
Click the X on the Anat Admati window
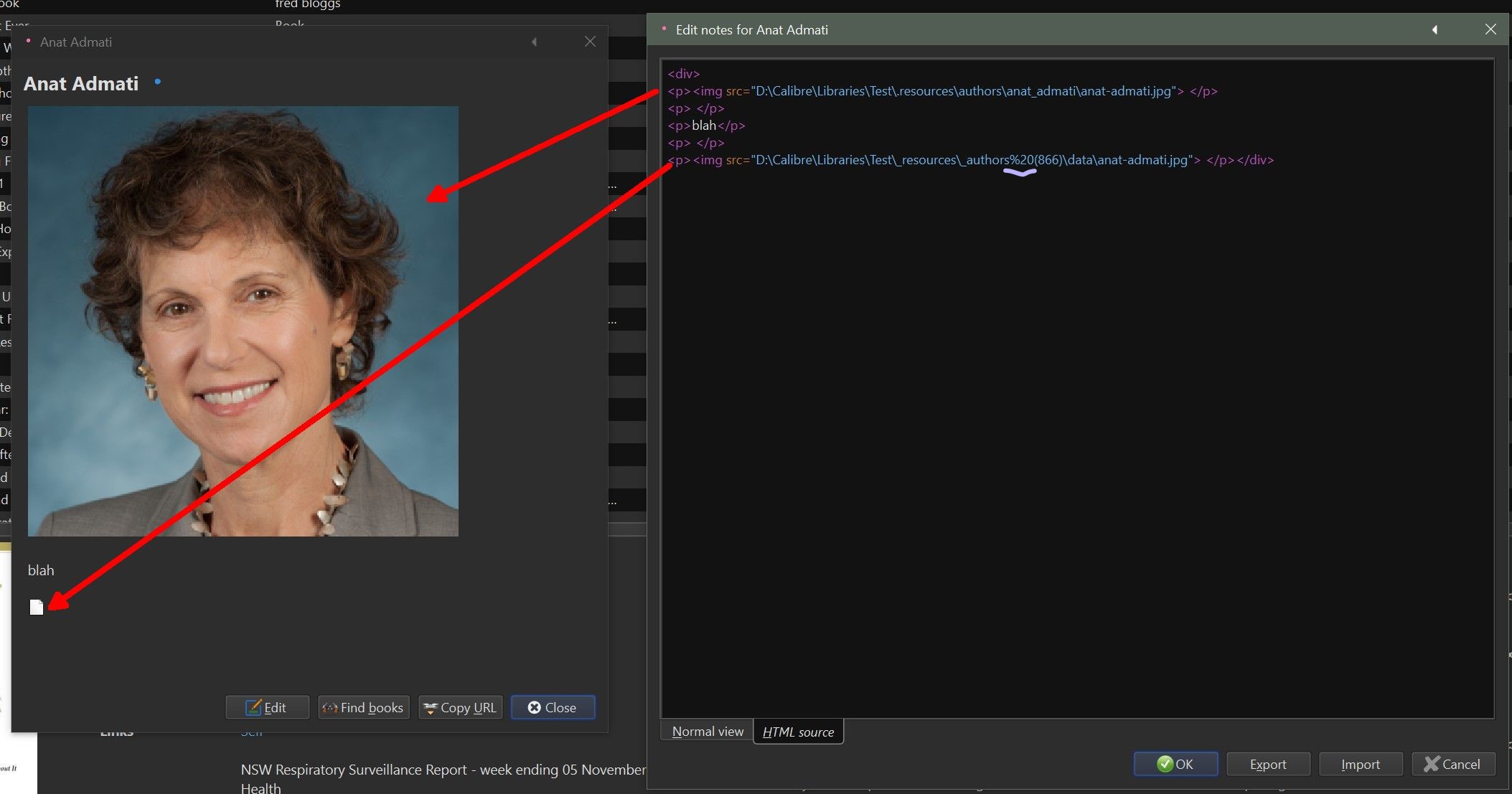[x=590, y=42]
